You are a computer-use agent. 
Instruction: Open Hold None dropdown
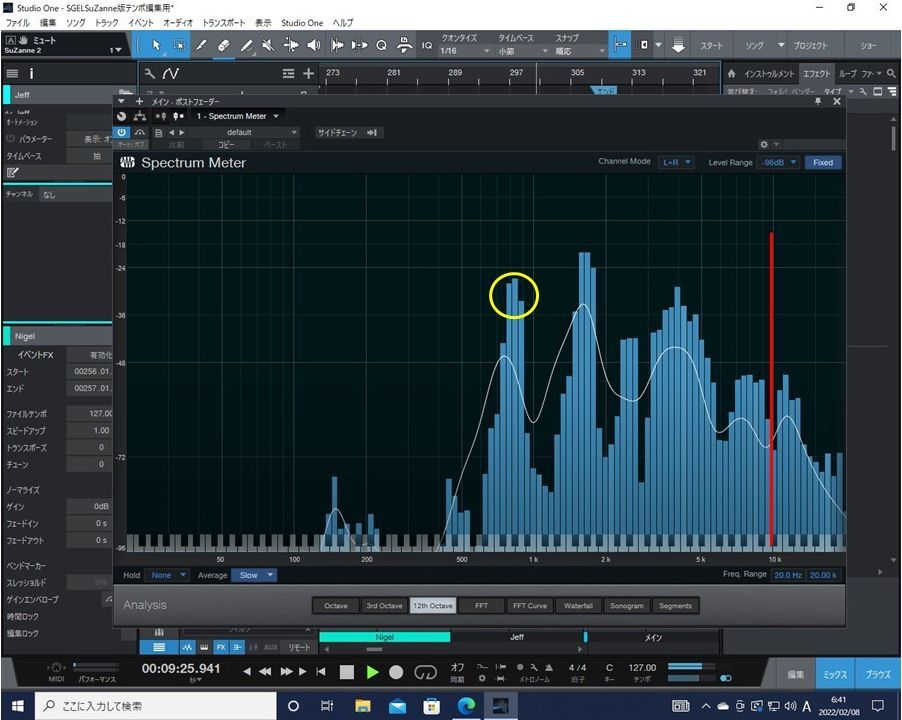point(166,575)
